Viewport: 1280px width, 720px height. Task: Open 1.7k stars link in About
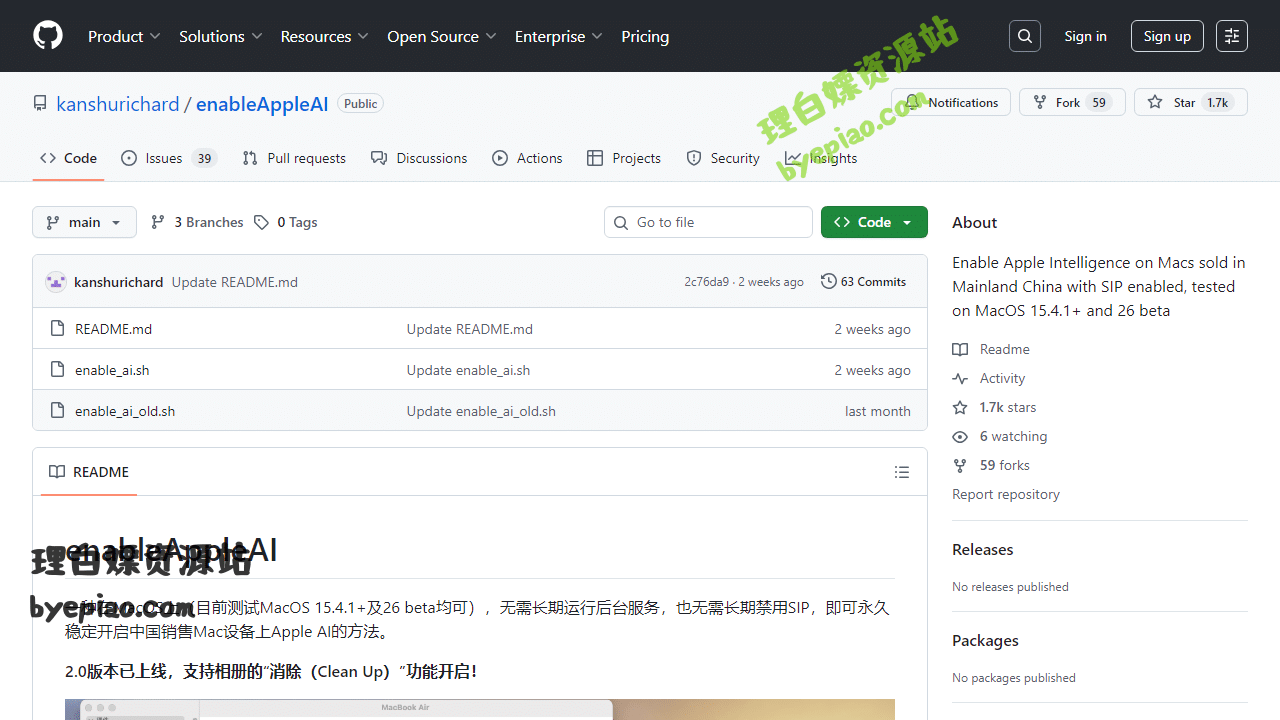(994, 407)
